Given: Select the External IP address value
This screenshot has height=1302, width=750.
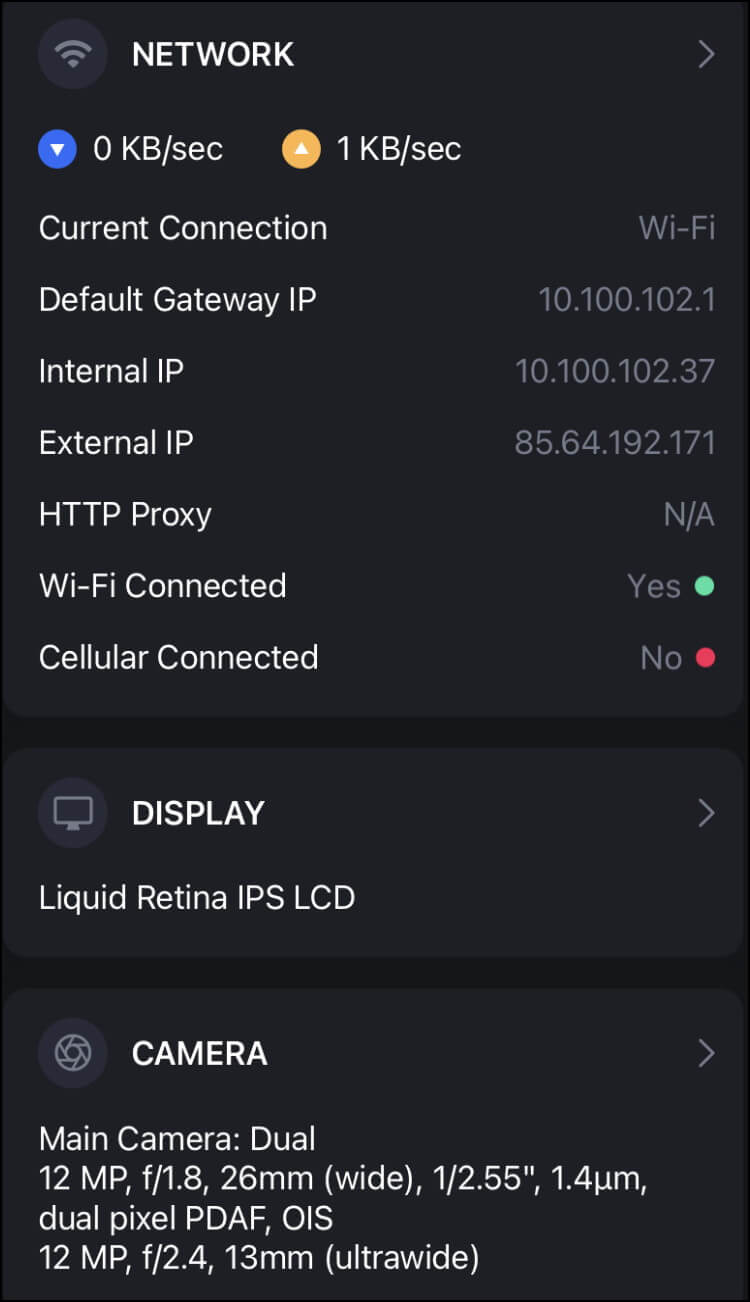Looking at the screenshot, I should click(x=615, y=442).
